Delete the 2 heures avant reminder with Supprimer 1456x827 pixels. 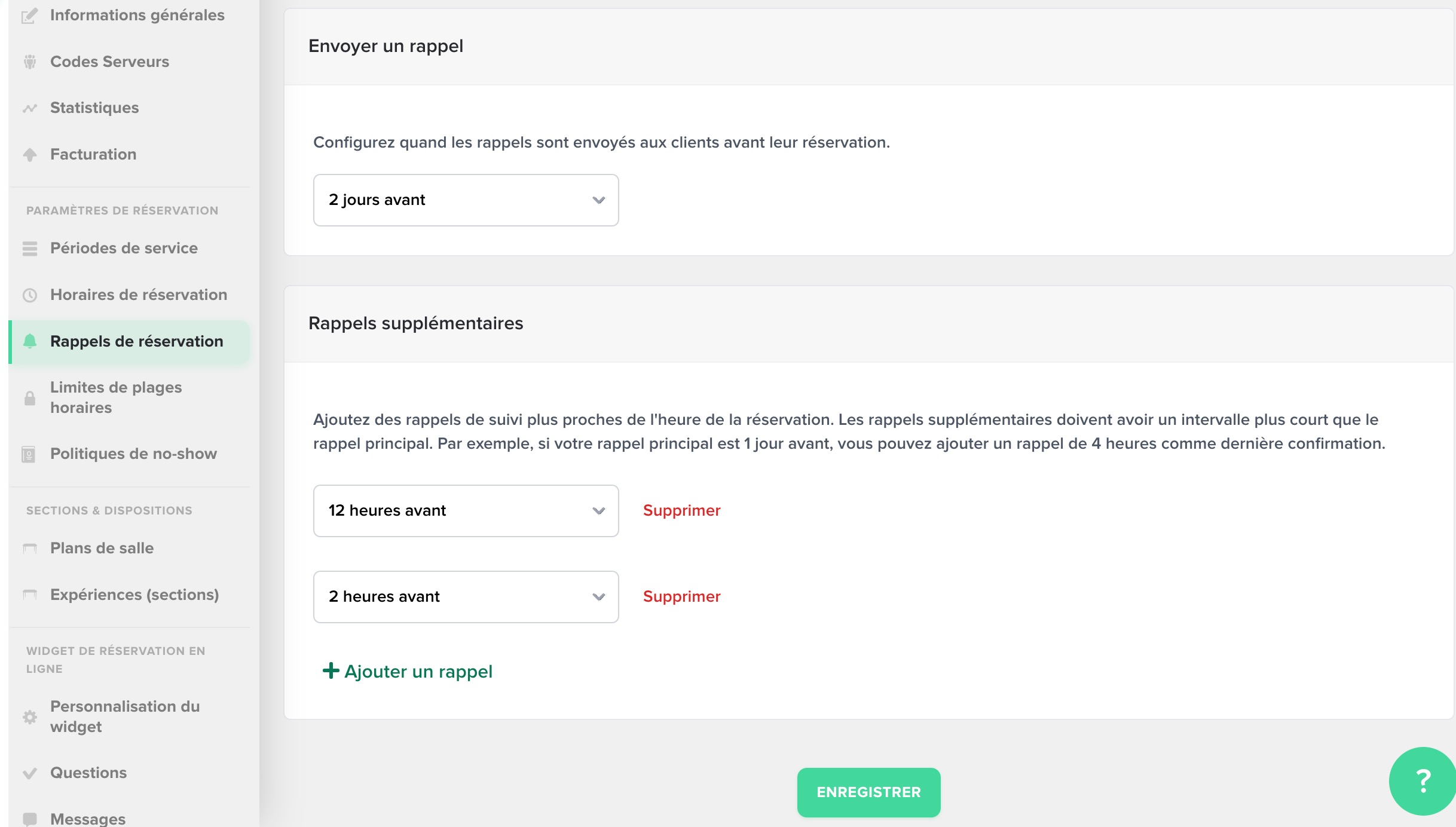coord(681,597)
